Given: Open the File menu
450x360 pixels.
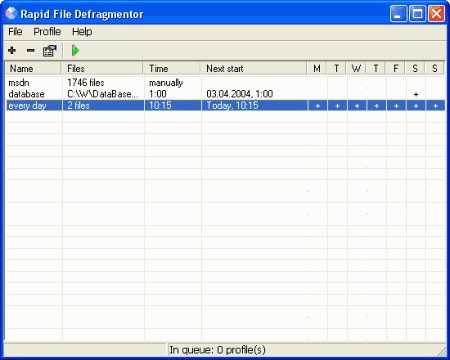Looking at the screenshot, I should click(x=15, y=32).
